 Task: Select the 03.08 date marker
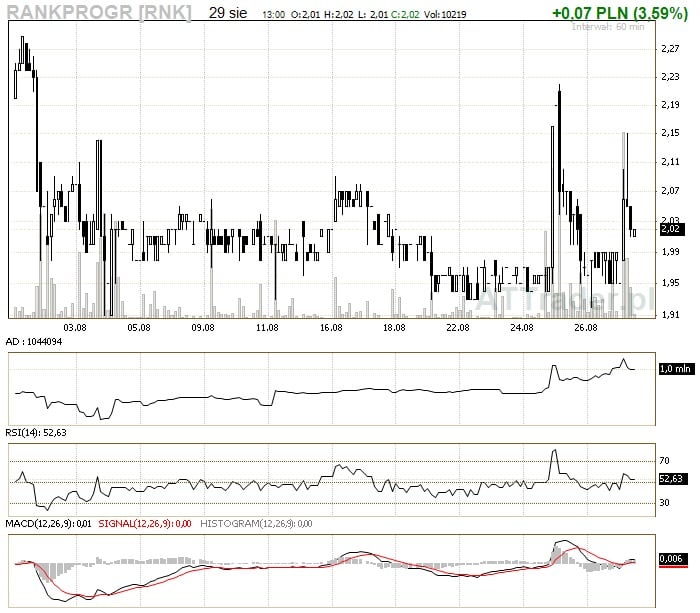pyautogui.click(x=75, y=327)
